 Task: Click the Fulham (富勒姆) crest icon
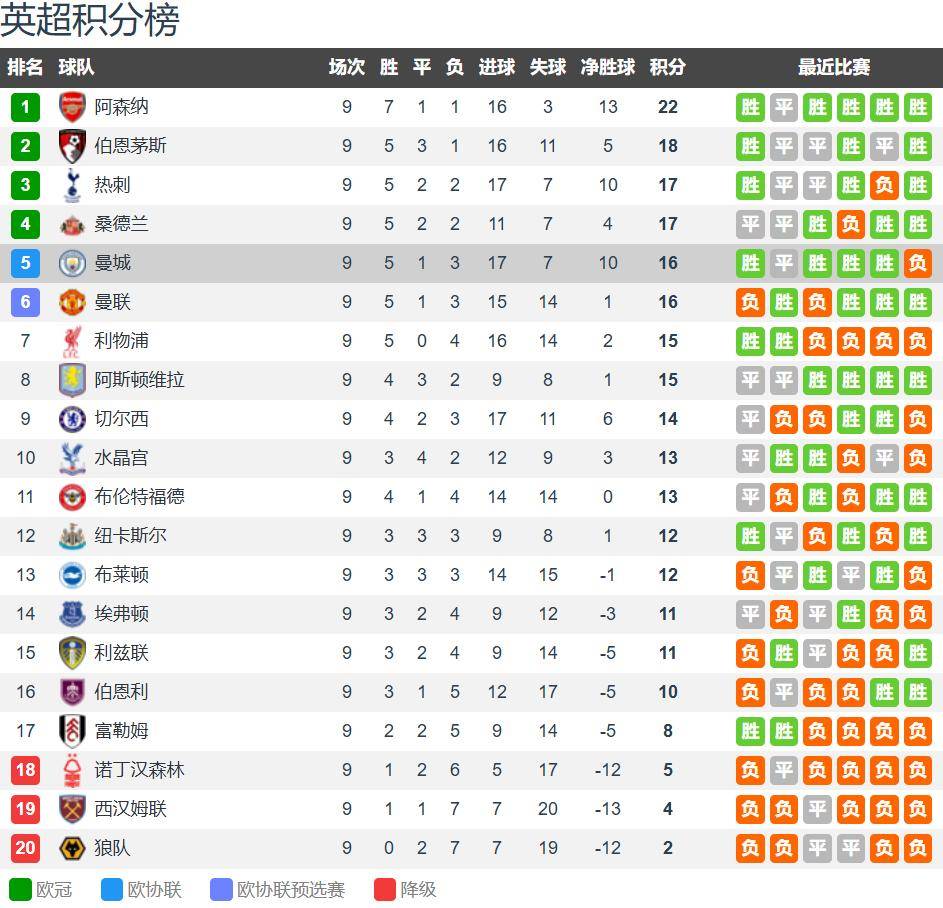72,731
